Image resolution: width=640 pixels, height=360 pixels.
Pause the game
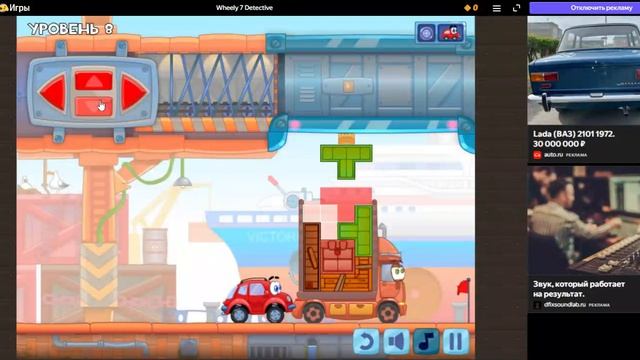[x=456, y=341]
